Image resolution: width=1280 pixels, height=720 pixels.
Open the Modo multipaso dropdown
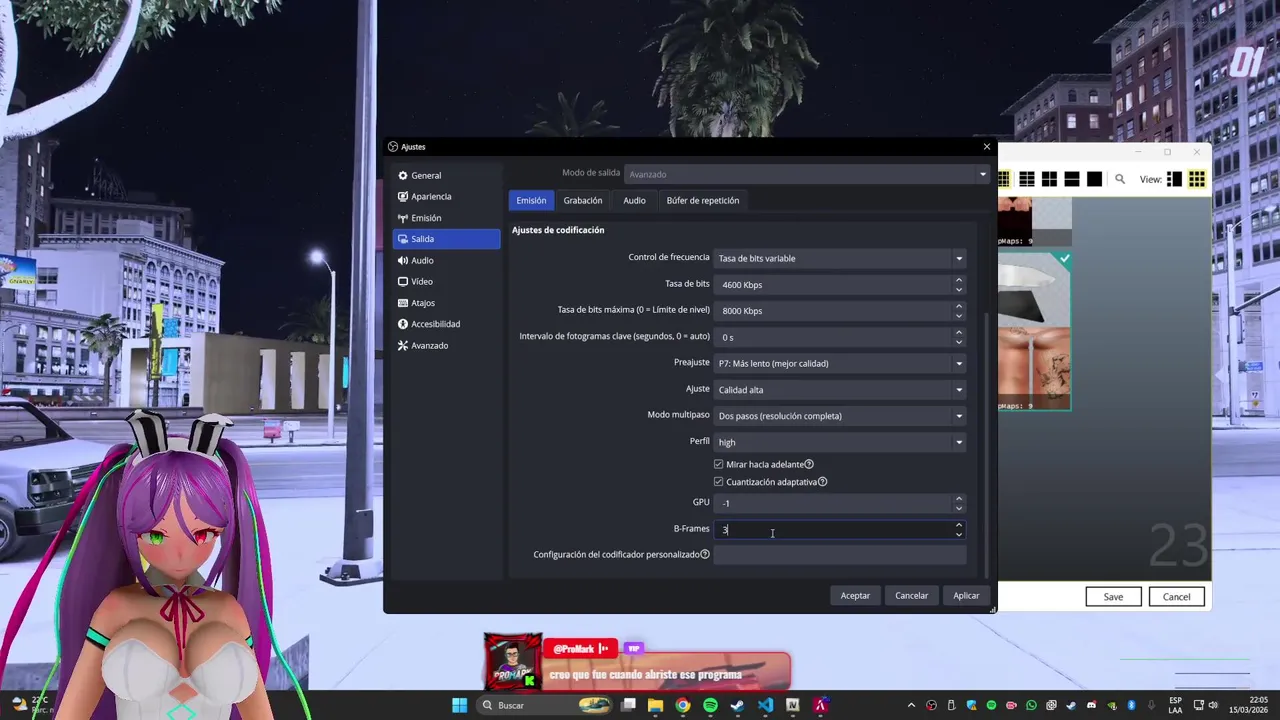[840, 416]
